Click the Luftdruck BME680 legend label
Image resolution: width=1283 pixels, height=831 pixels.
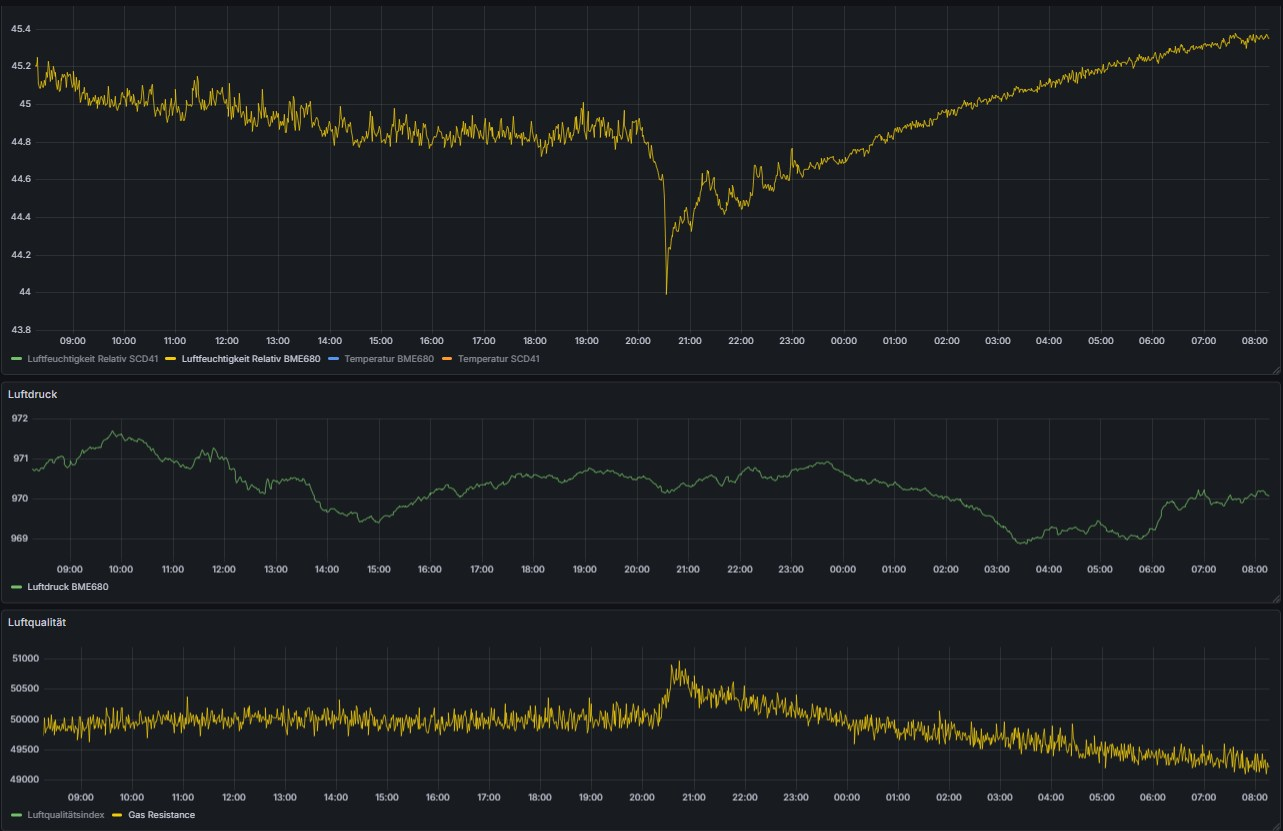[x=67, y=586]
